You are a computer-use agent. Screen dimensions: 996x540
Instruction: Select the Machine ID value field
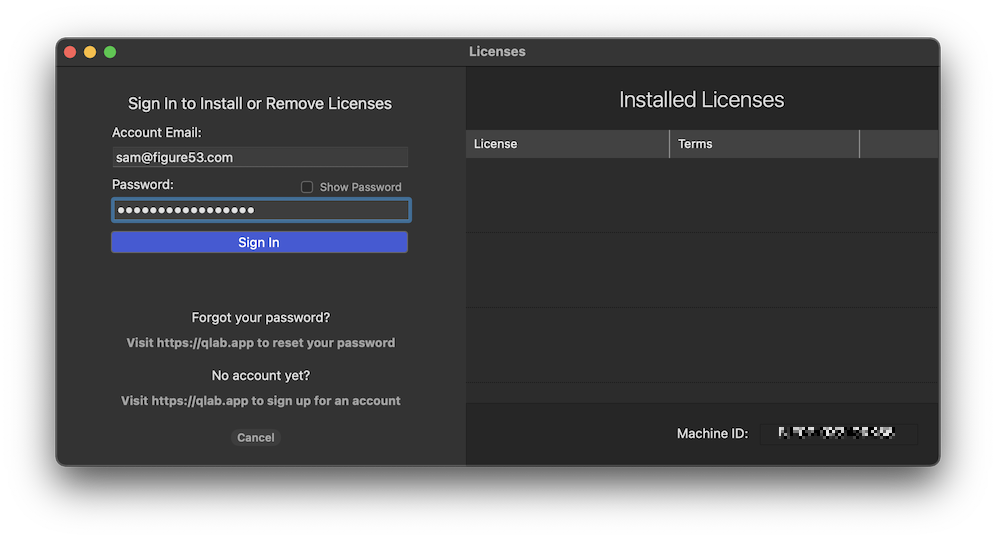[838, 434]
